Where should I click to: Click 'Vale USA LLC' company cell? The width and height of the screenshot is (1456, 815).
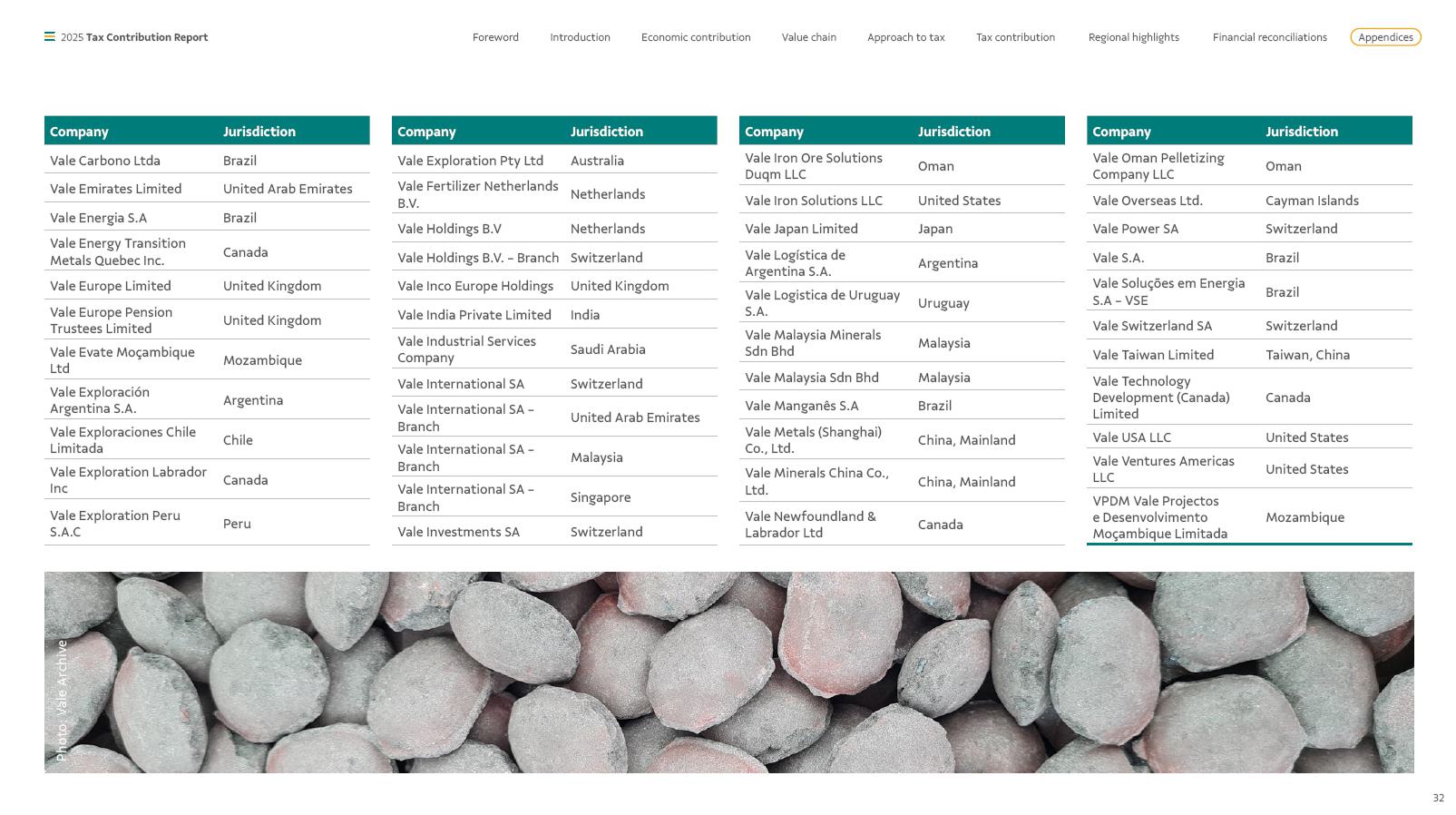1132,437
